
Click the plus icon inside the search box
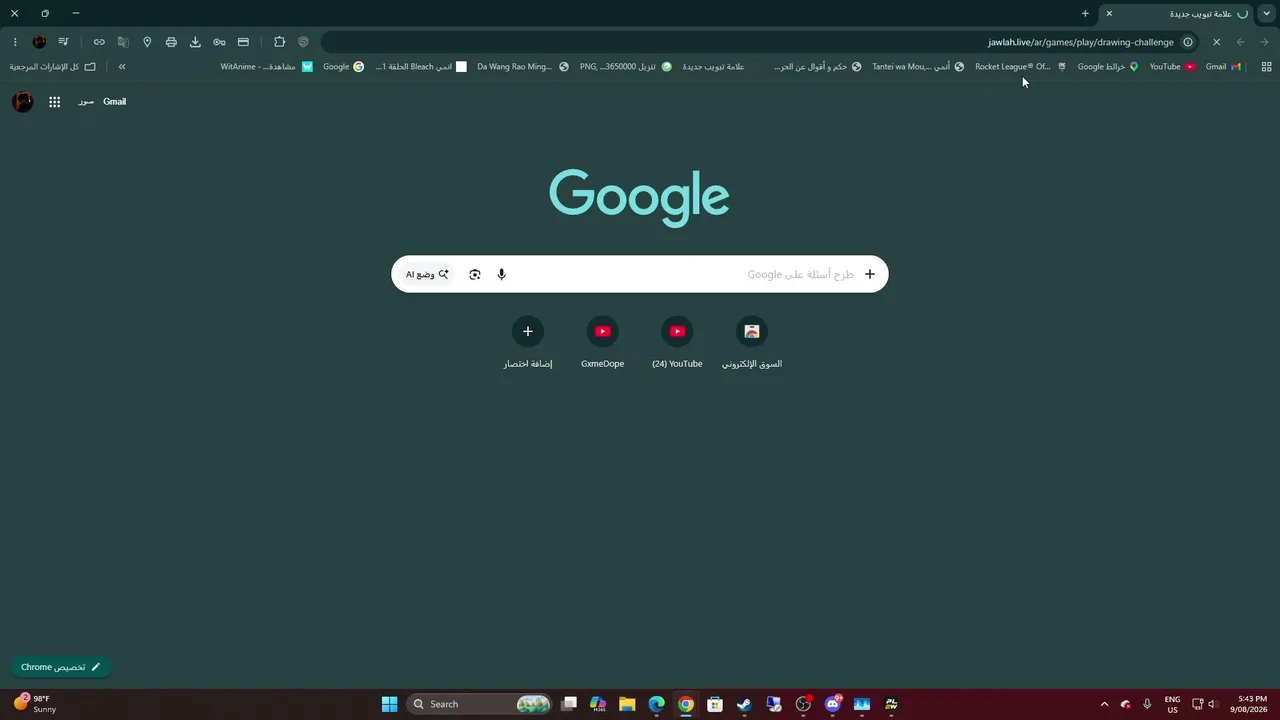(870, 274)
